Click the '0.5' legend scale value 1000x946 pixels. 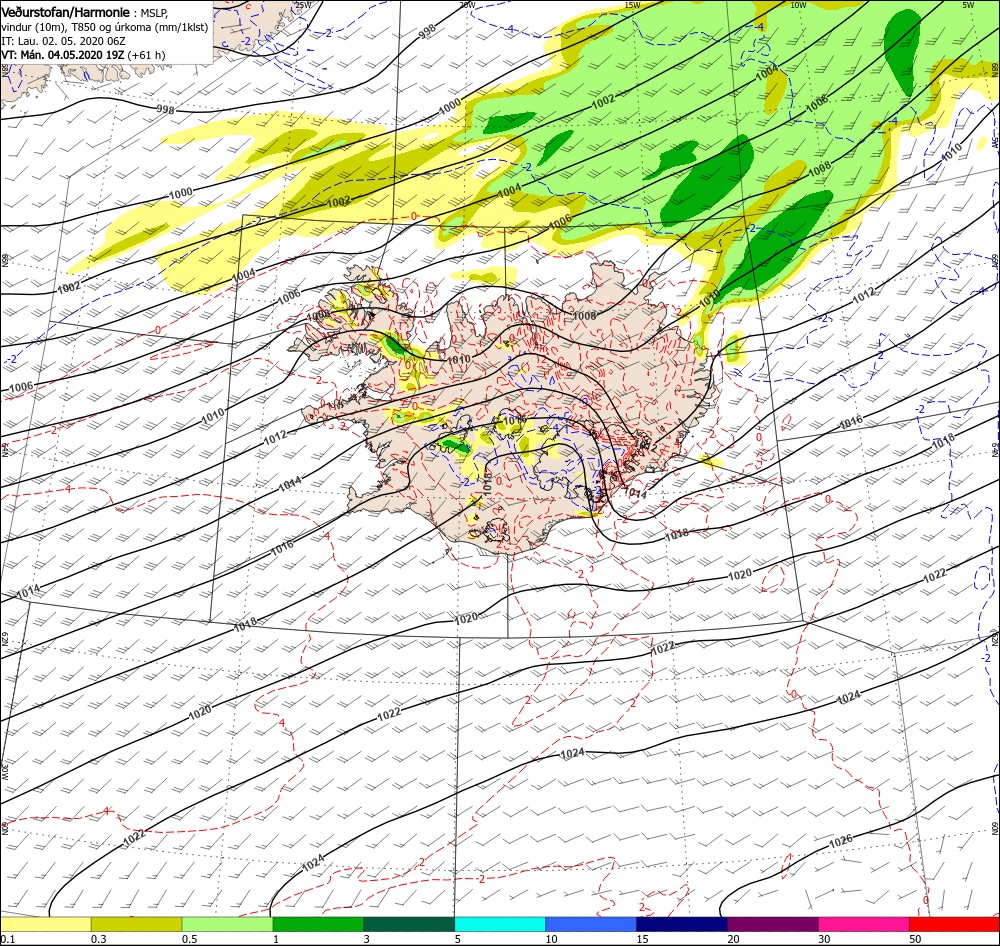click(189, 939)
